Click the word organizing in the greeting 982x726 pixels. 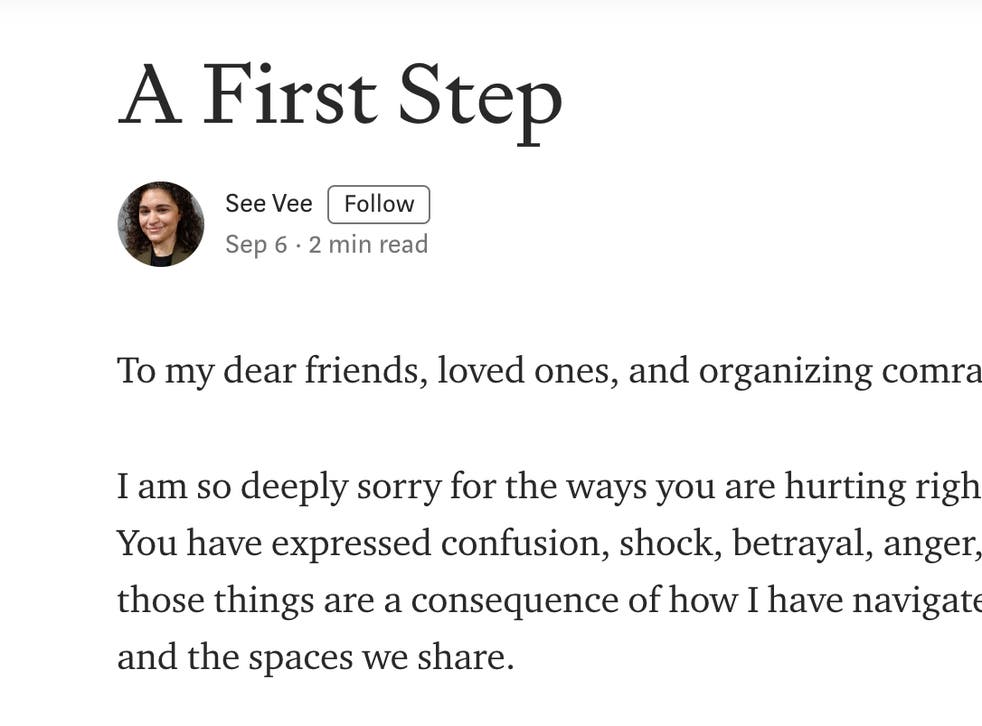pyautogui.click(x=785, y=371)
